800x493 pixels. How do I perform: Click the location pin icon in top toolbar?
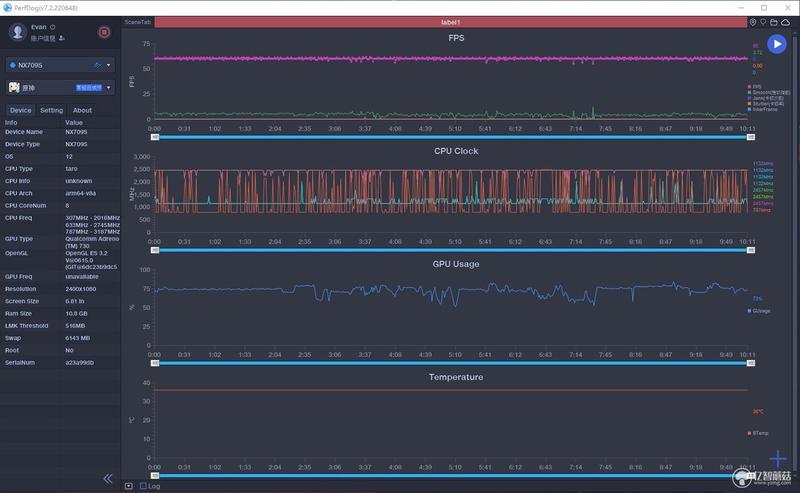[x=753, y=22]
